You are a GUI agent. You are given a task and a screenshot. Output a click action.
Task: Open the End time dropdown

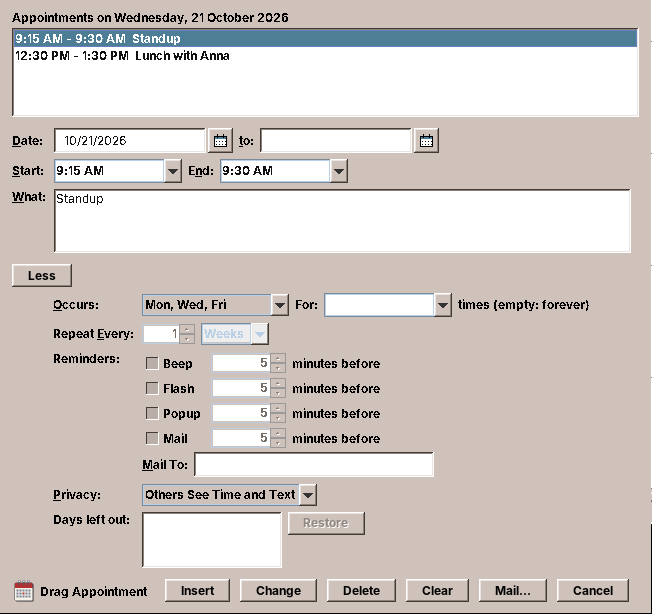click(339, 171)
